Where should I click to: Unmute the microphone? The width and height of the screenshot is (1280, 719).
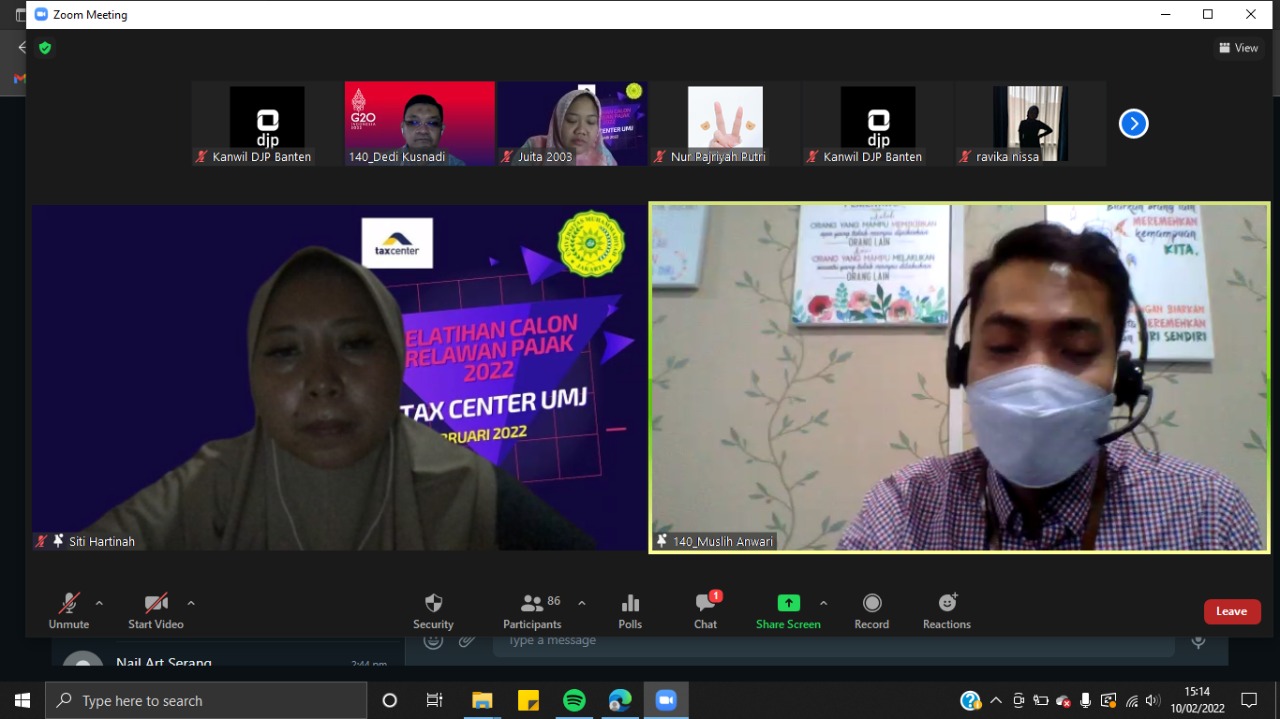69,610
